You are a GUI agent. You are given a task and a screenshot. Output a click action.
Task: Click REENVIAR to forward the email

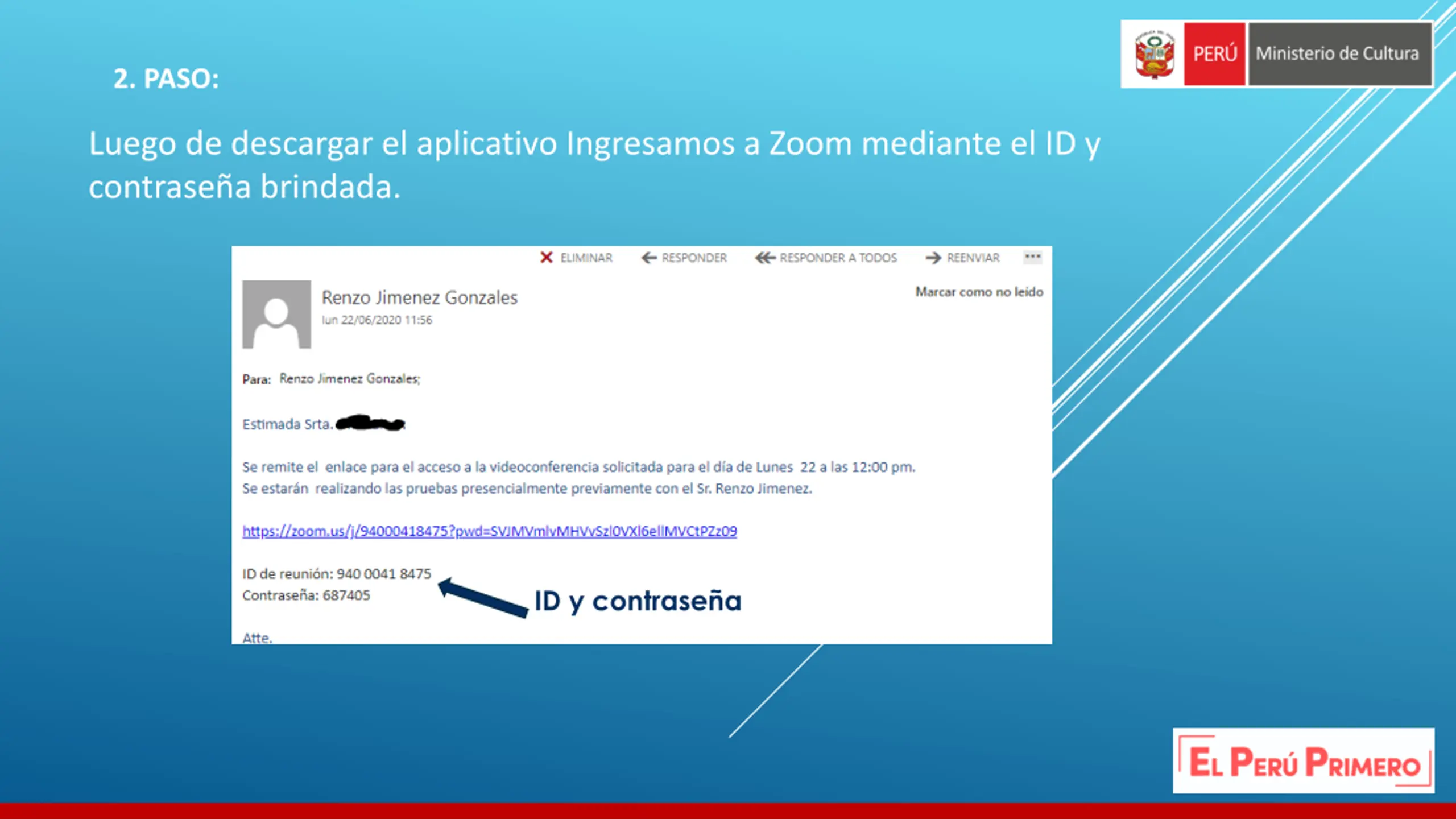[973, 258]
